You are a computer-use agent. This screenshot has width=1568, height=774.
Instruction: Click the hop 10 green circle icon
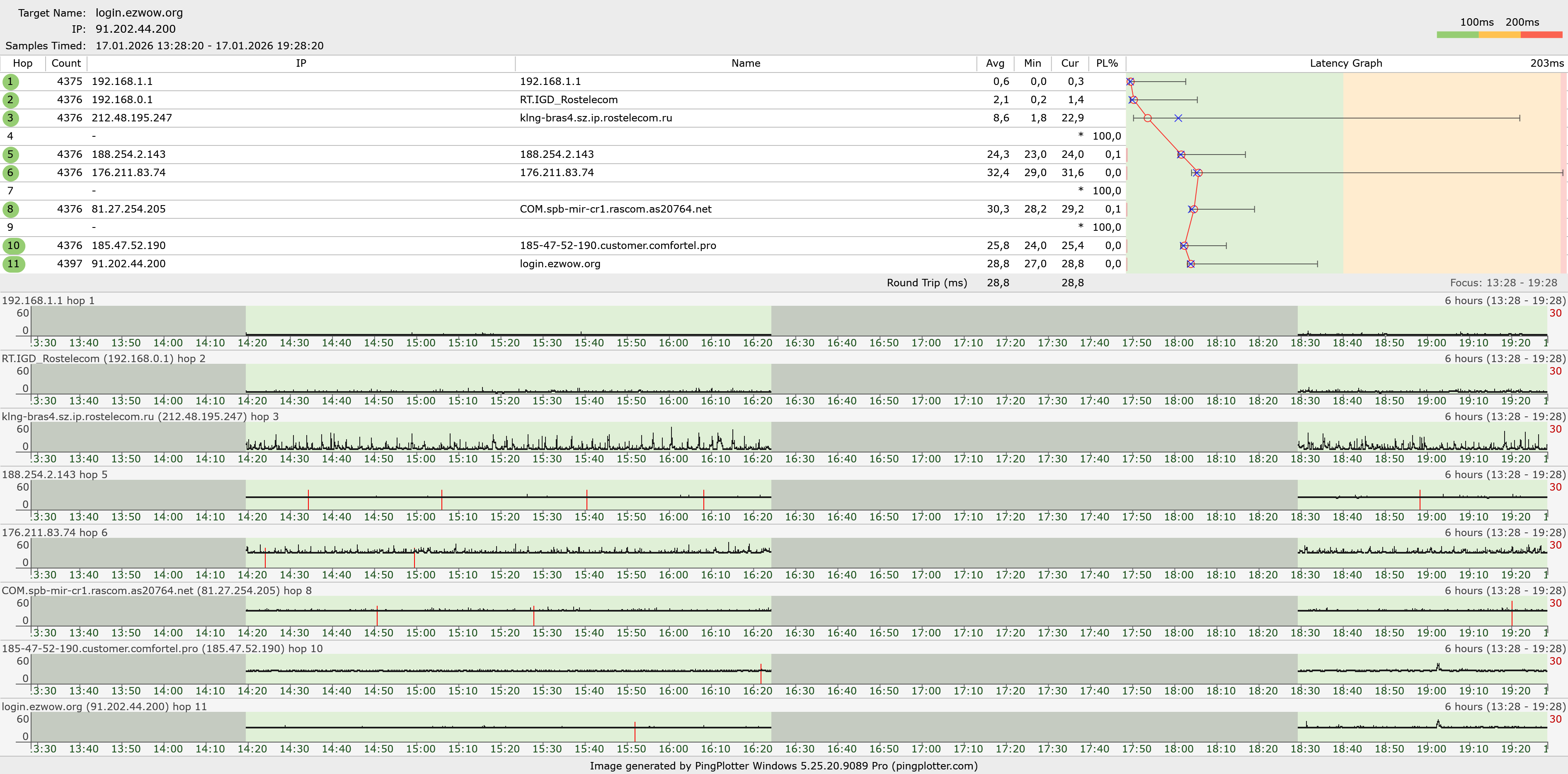click(x=13, y=246)
